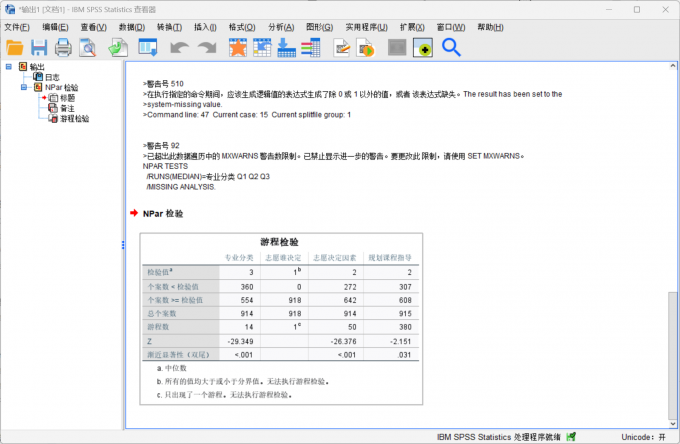The width and height of the screenshot is (680, 444).
Task: Click the 规划课程指导 column header
Action: pos(390,258)
